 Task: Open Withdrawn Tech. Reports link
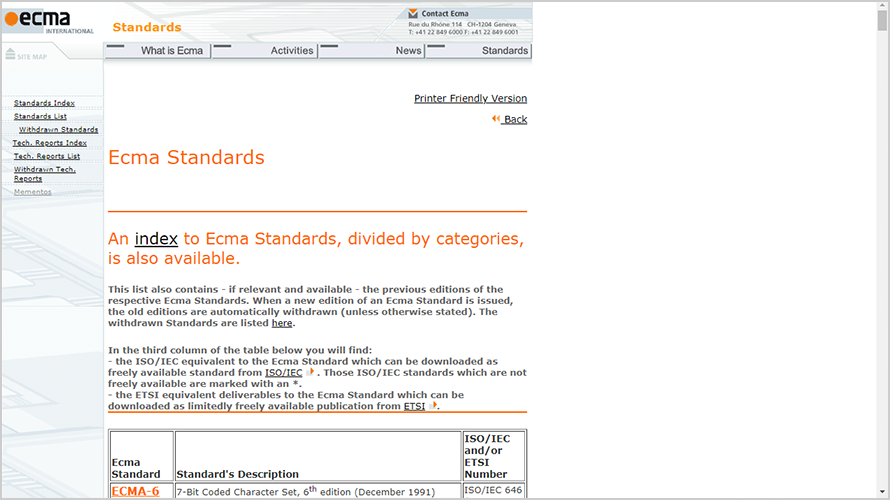pos(45,174)
